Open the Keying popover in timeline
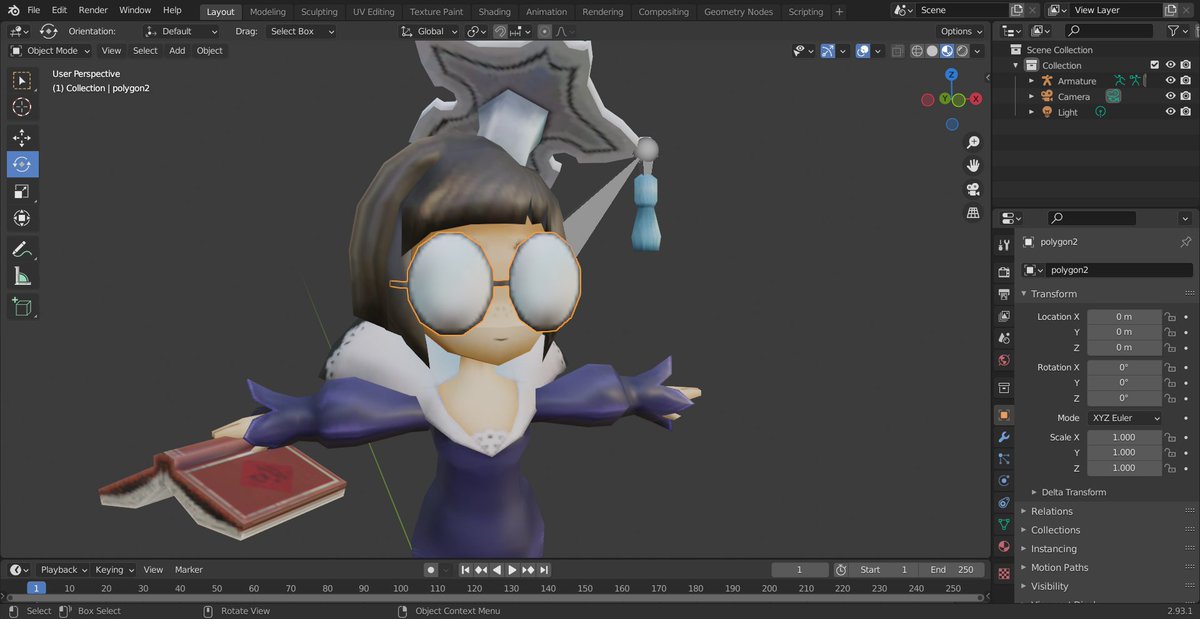The image size is (1200, 619). click(114, 569)
